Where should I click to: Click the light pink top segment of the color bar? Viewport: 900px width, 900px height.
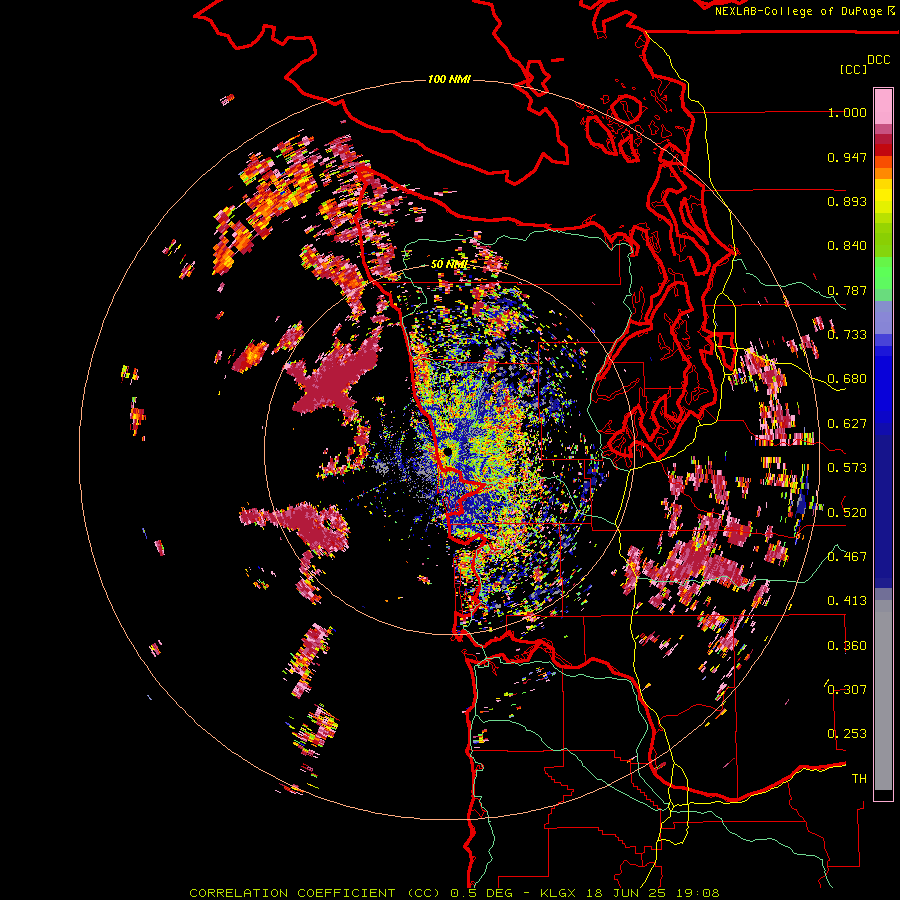[883, 106]
